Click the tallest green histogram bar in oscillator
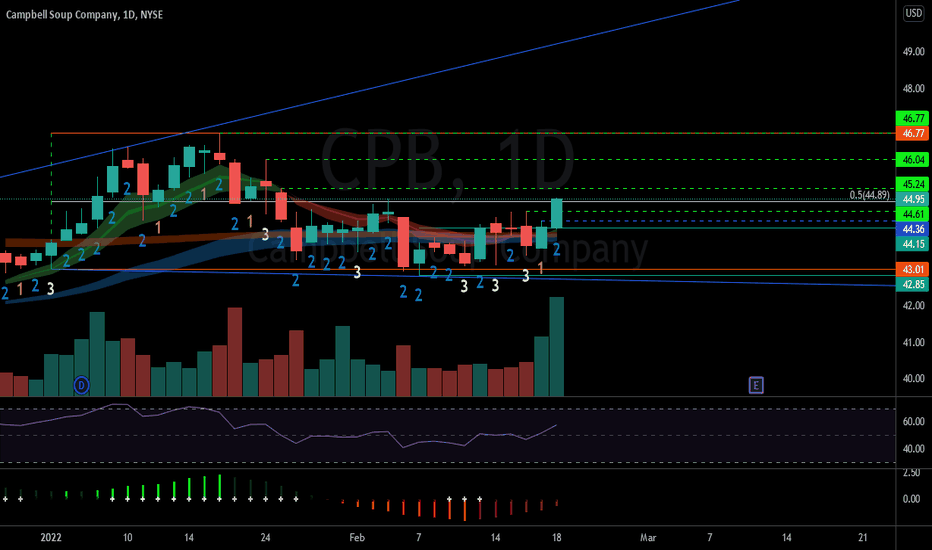The width and height of the screenshot is (932, 550). pos(219,486)
